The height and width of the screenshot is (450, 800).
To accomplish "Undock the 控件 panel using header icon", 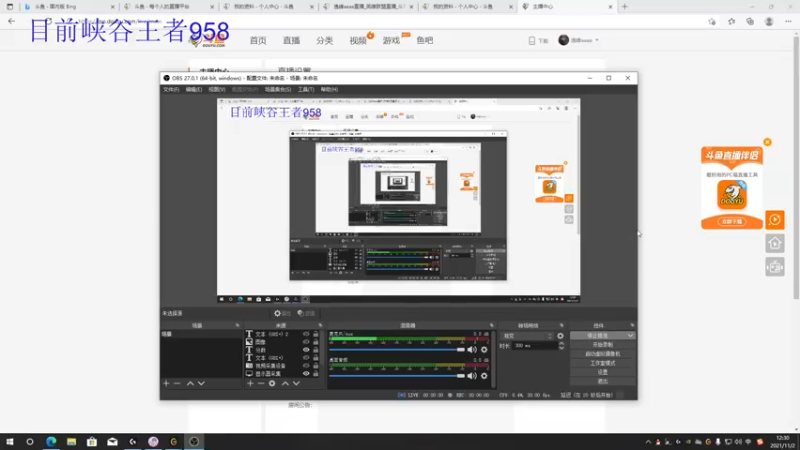I will point(632,326).
